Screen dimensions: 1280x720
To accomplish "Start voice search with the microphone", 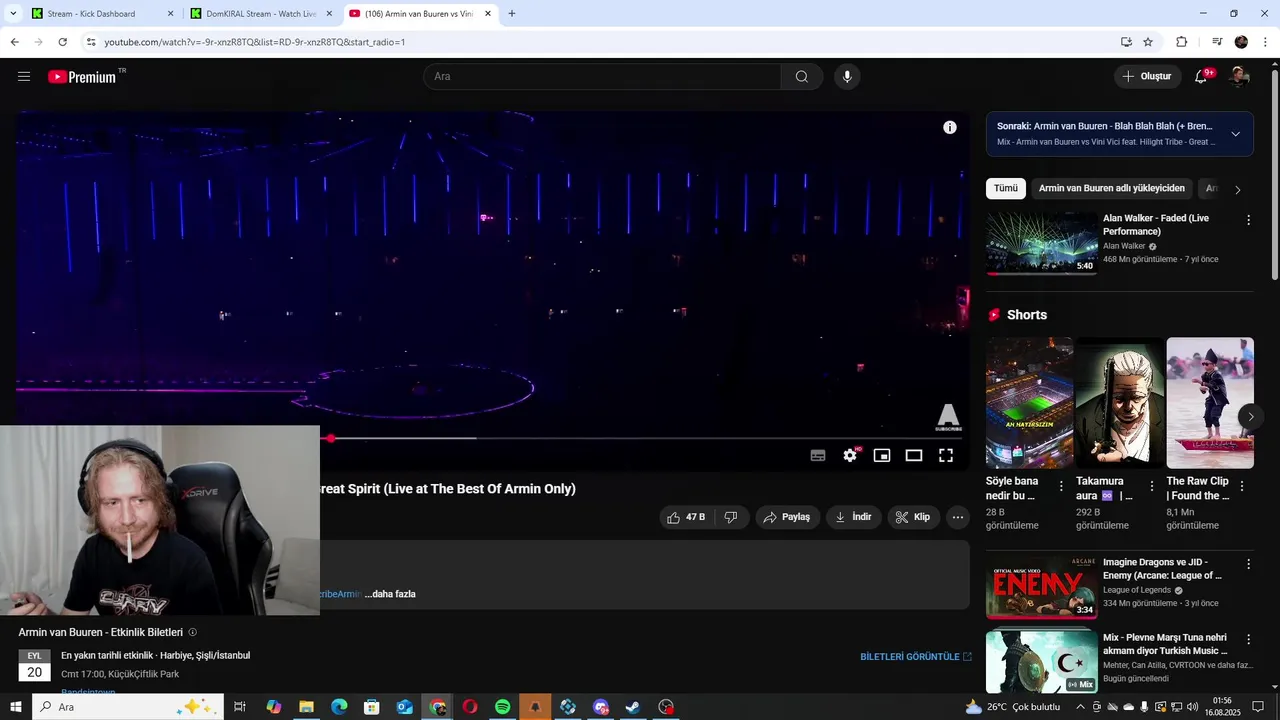I will pos(847,77).
